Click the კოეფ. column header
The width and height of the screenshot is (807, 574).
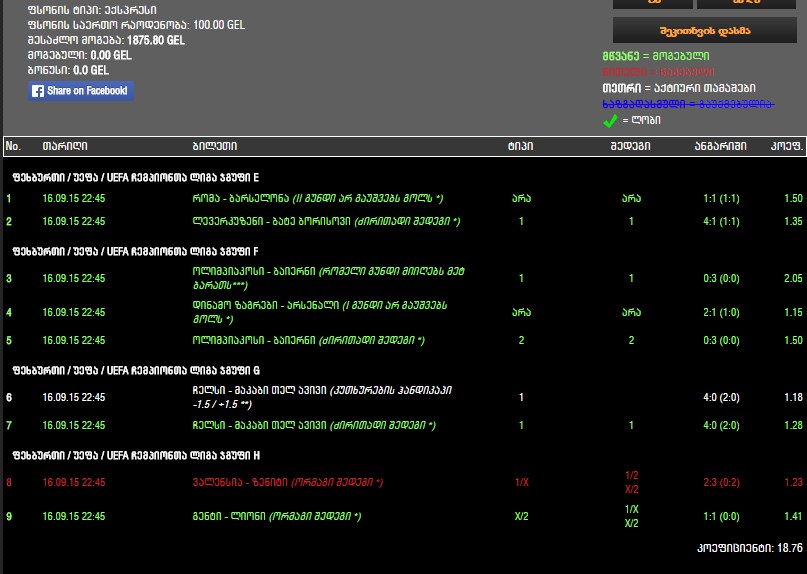pos(786,146)
